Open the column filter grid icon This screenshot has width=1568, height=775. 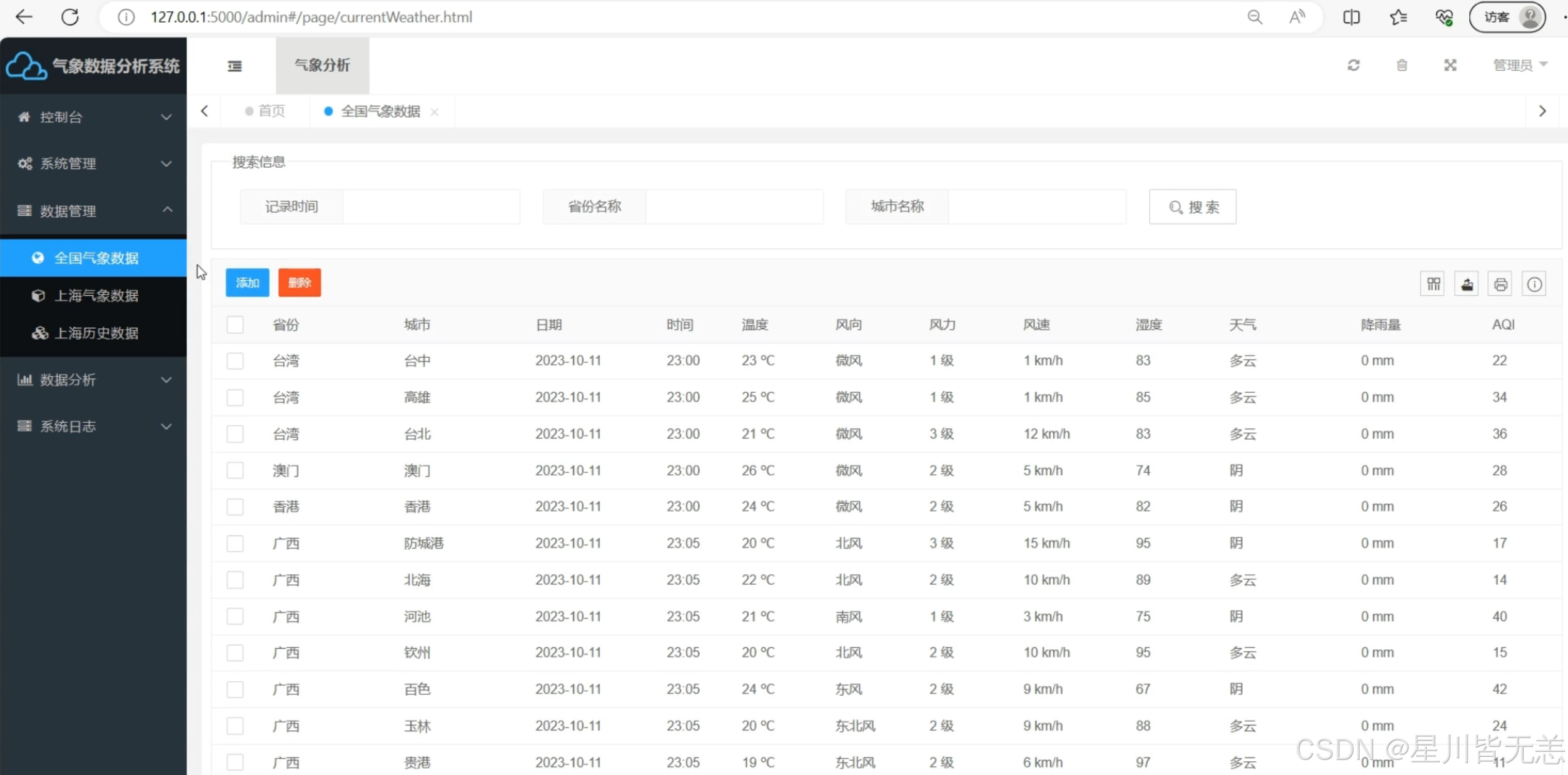(x=1433, y=285)
